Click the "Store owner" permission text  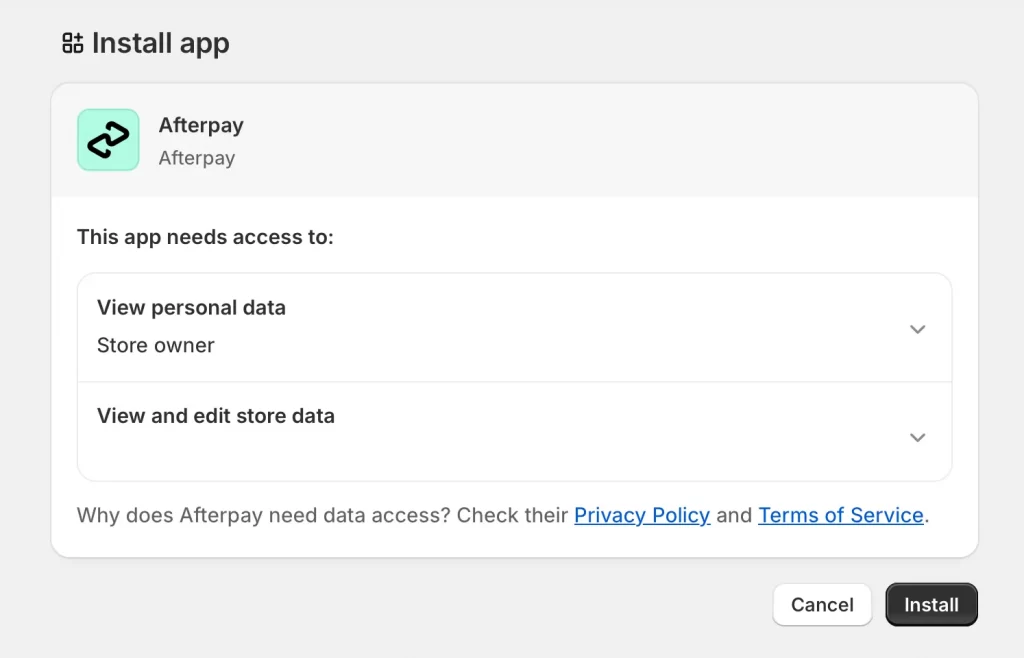coord(156,346)
